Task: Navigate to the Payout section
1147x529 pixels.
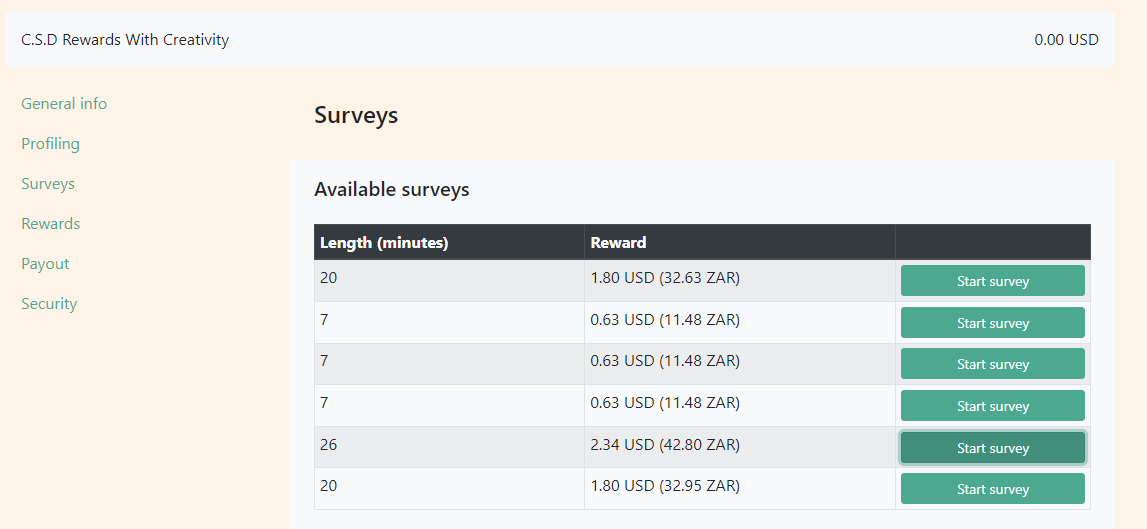Action: pyautogui.click(x=45, y=264)
